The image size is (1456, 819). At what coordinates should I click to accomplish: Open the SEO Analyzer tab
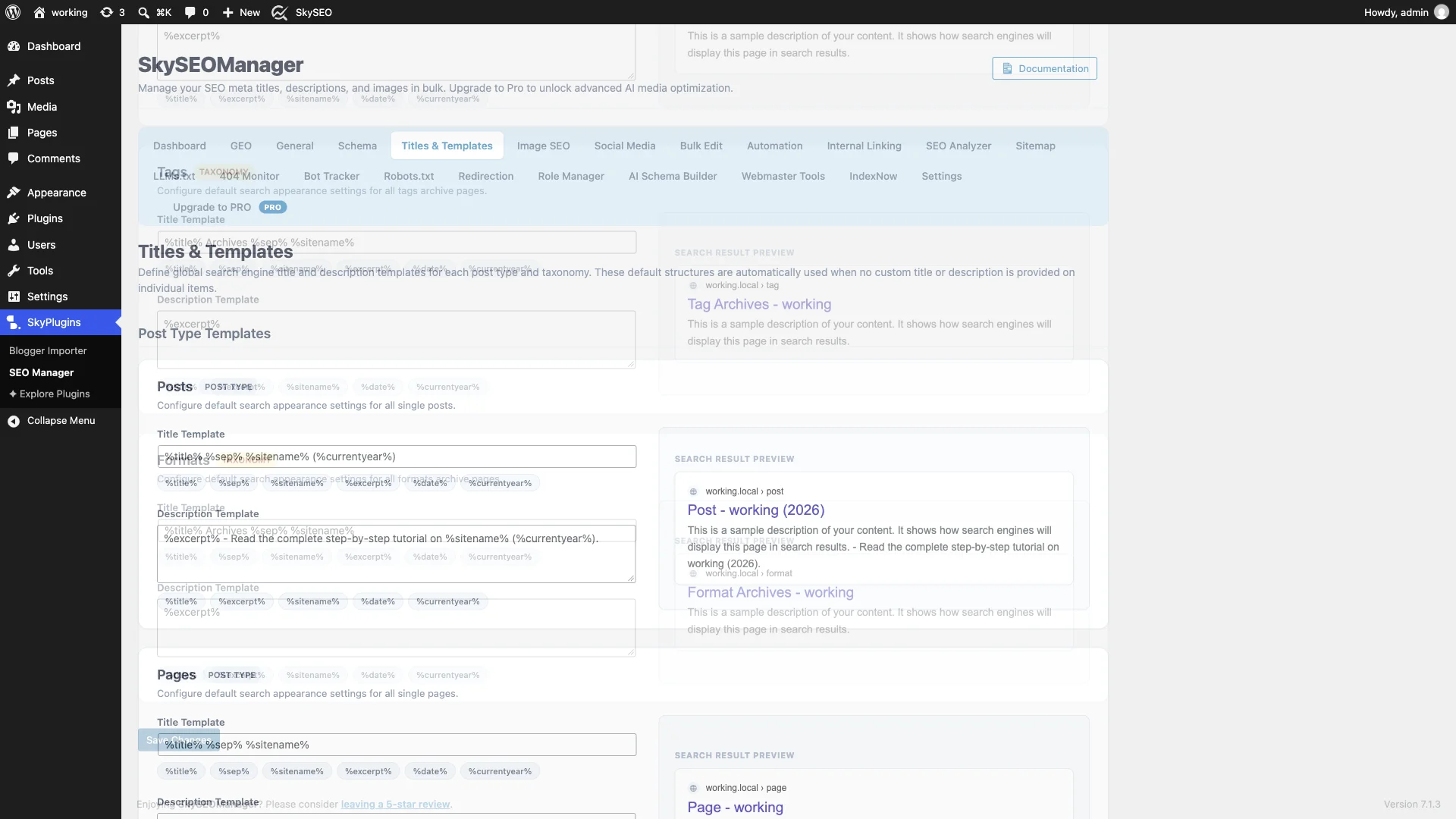pos(959,146)
